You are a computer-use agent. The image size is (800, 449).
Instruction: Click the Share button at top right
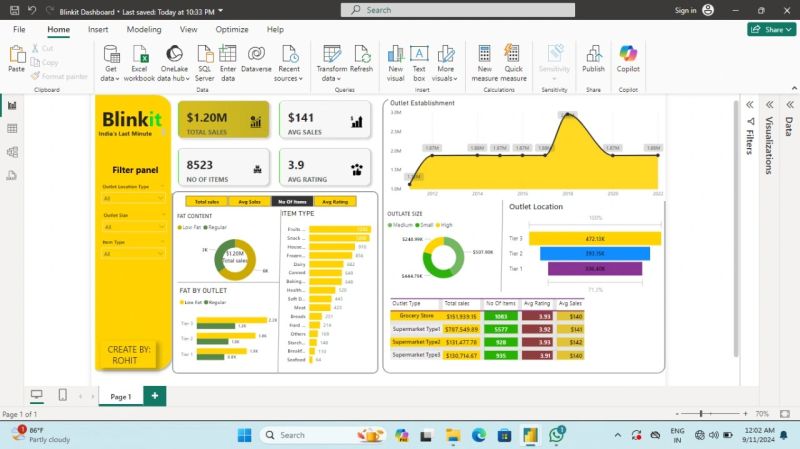(x=768, y=30)
